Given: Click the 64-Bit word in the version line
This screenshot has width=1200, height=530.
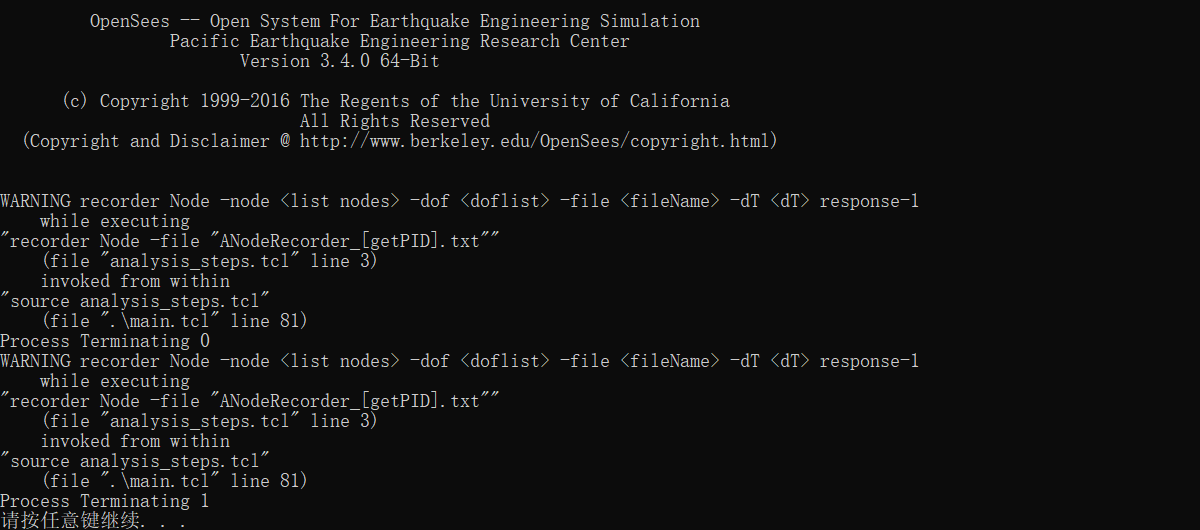Looking at the screenshot, I should coord(410,61).
